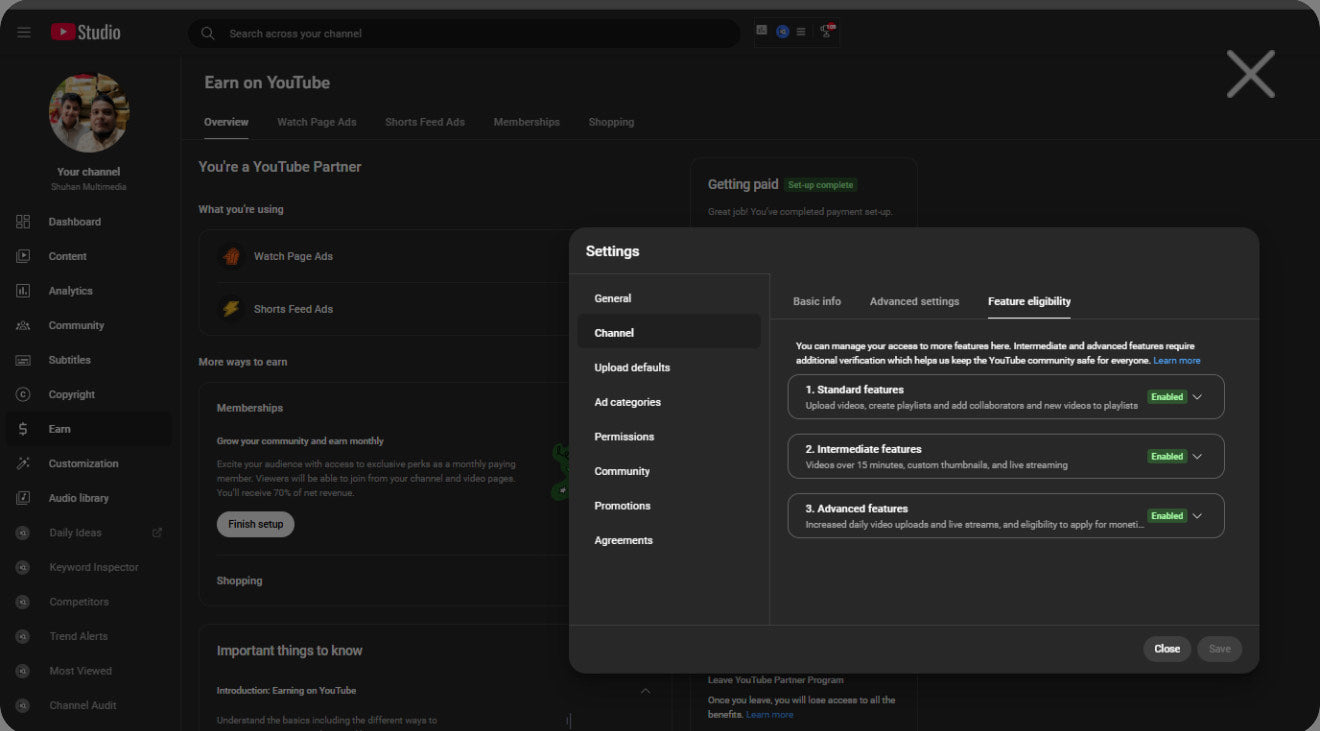Expand the Advanced features chevron
1320x731 pixels.
(1197, 516)
